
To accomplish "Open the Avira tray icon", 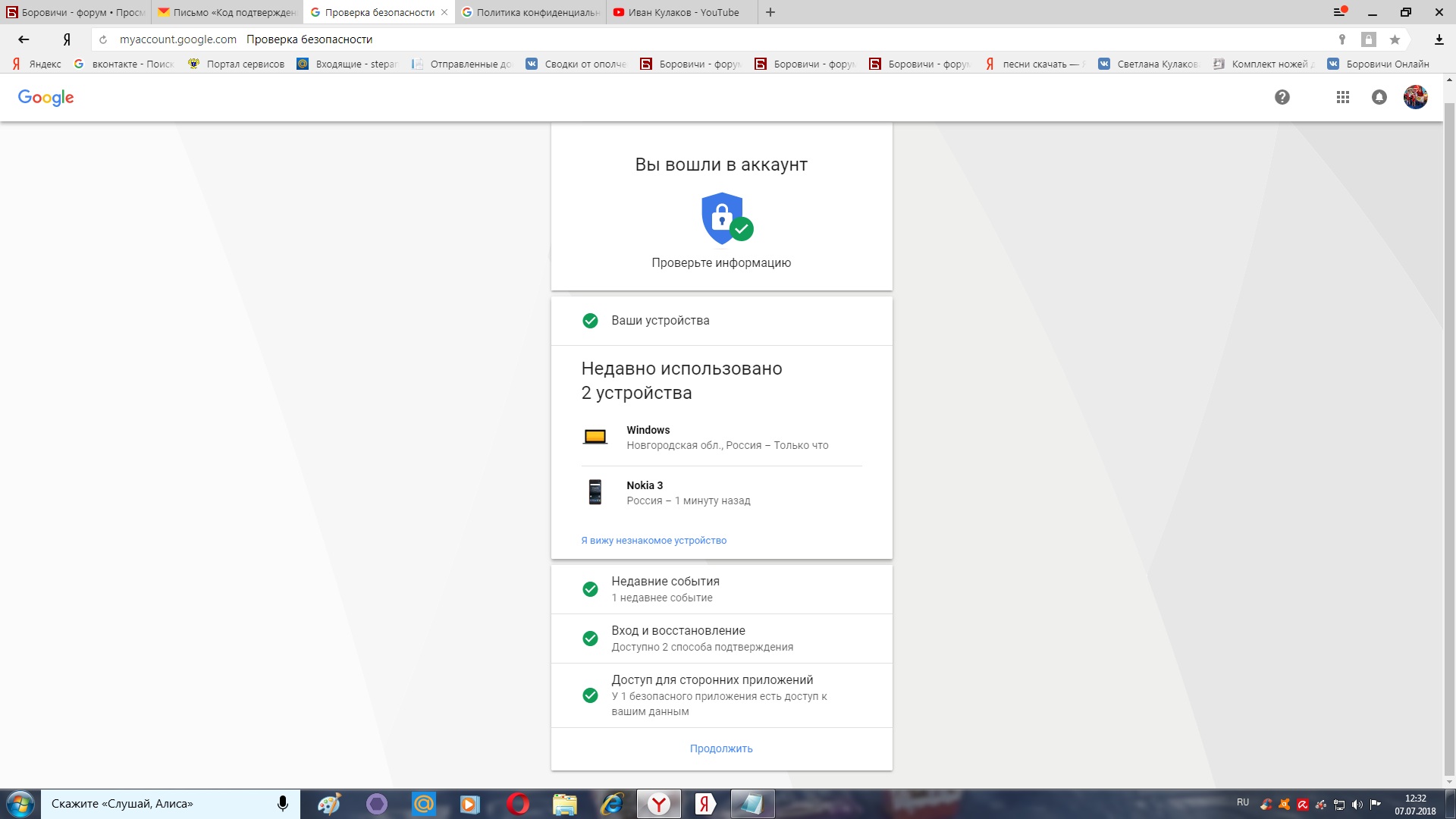I will 1303,805.
